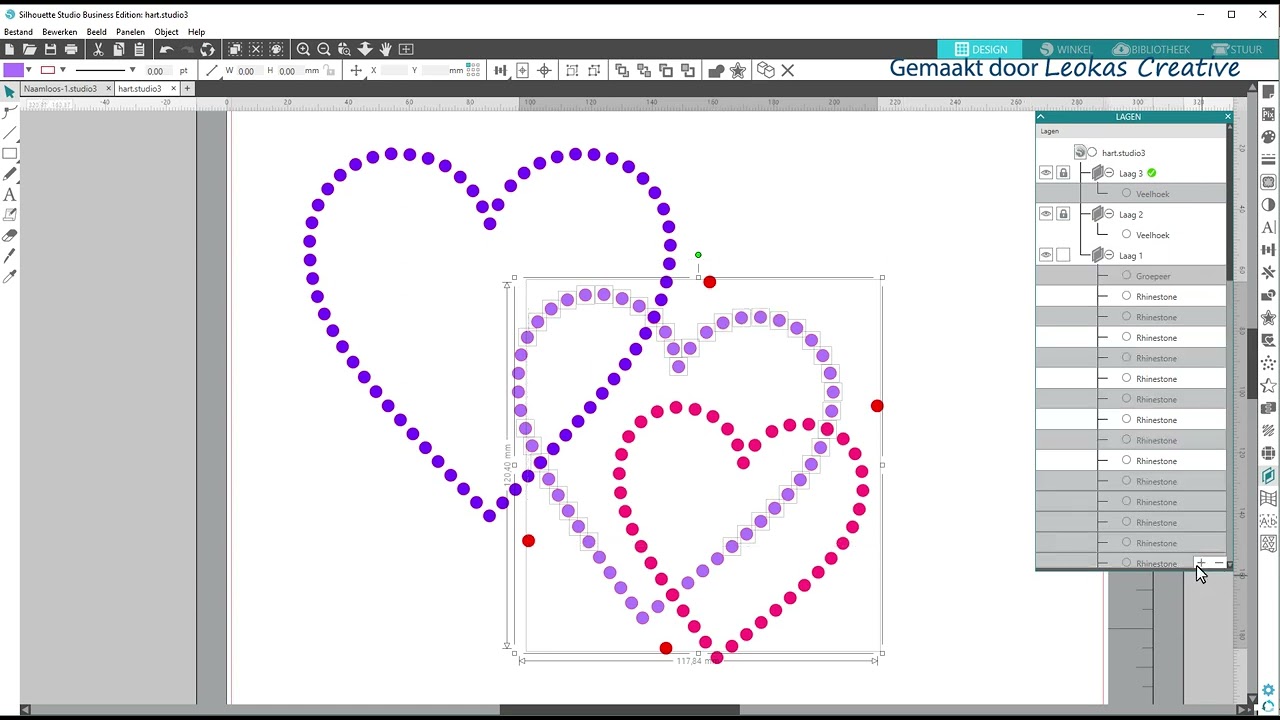Hide Laag 1 using eye icon
This screenshot has width=1280, height=720.
[1046, 255]
